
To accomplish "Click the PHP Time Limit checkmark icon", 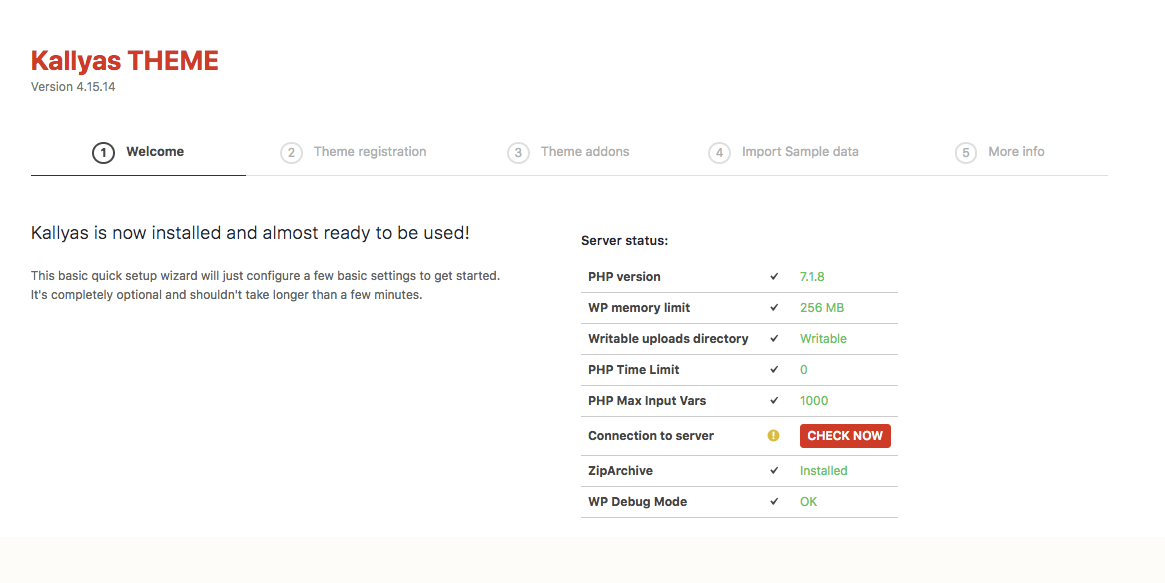I will pos(774,370).
